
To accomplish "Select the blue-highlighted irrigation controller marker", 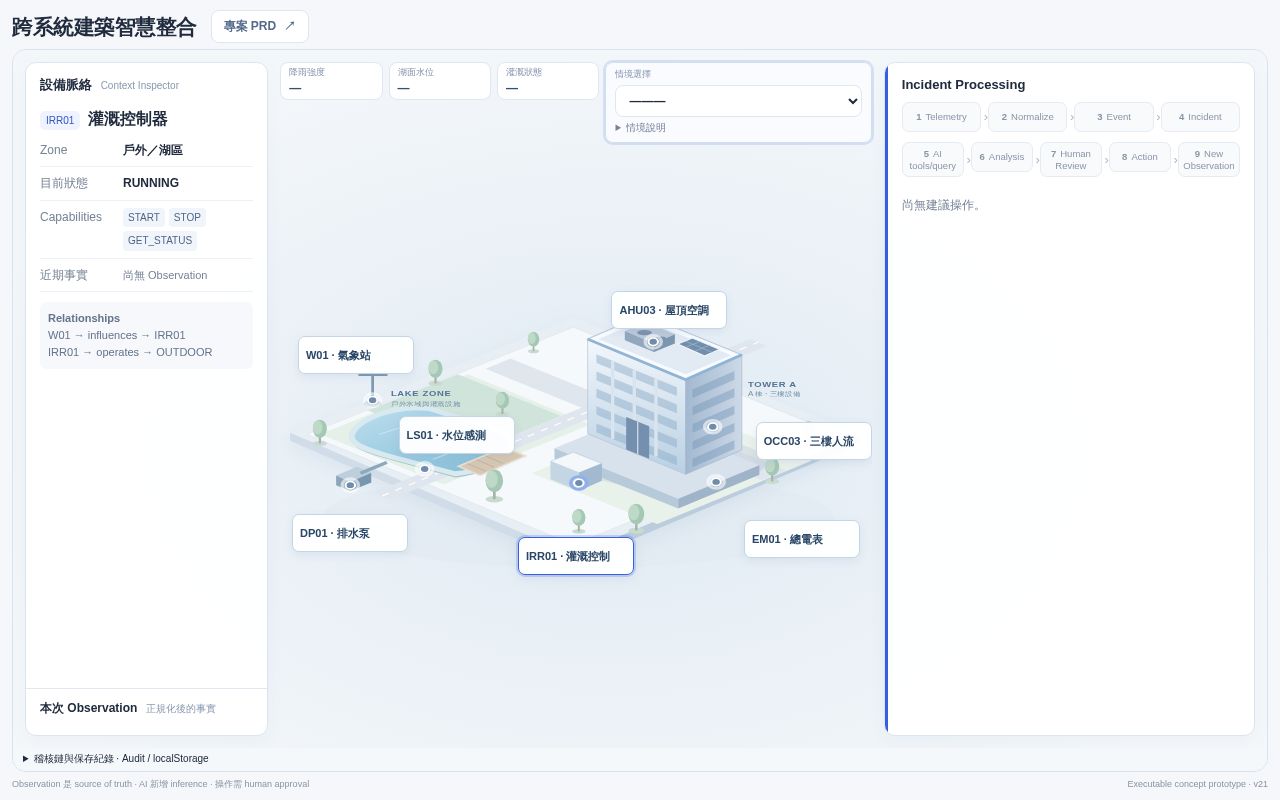I will [578, 483].
